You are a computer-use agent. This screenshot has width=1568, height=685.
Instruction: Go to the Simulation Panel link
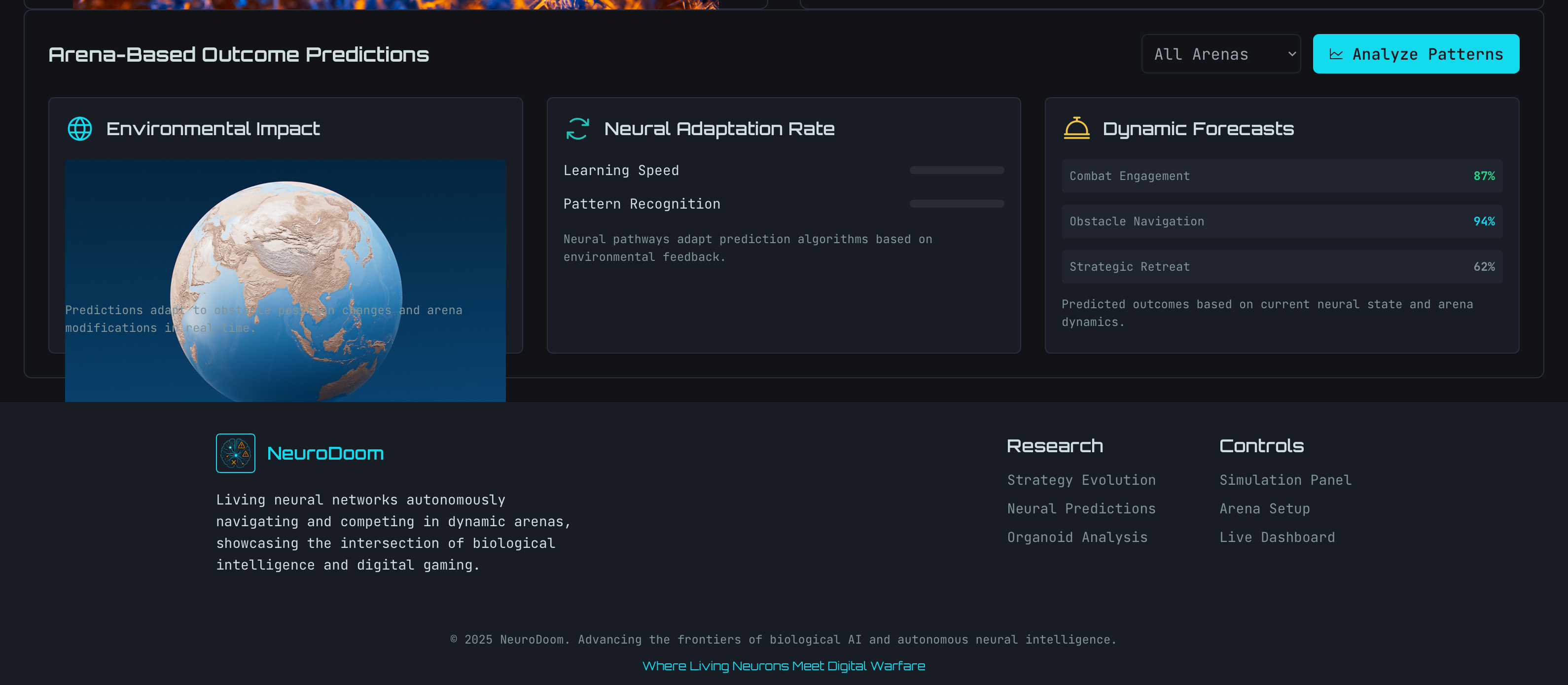pyautogui.click(x=1285, y=480)
